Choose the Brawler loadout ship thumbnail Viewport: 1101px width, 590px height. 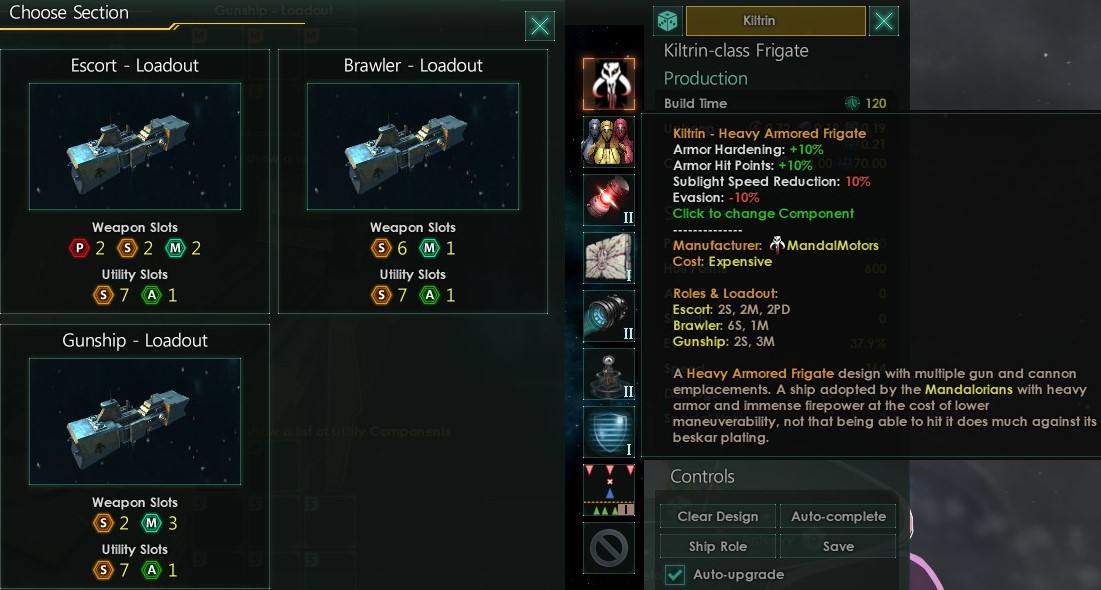click(413, 146)
